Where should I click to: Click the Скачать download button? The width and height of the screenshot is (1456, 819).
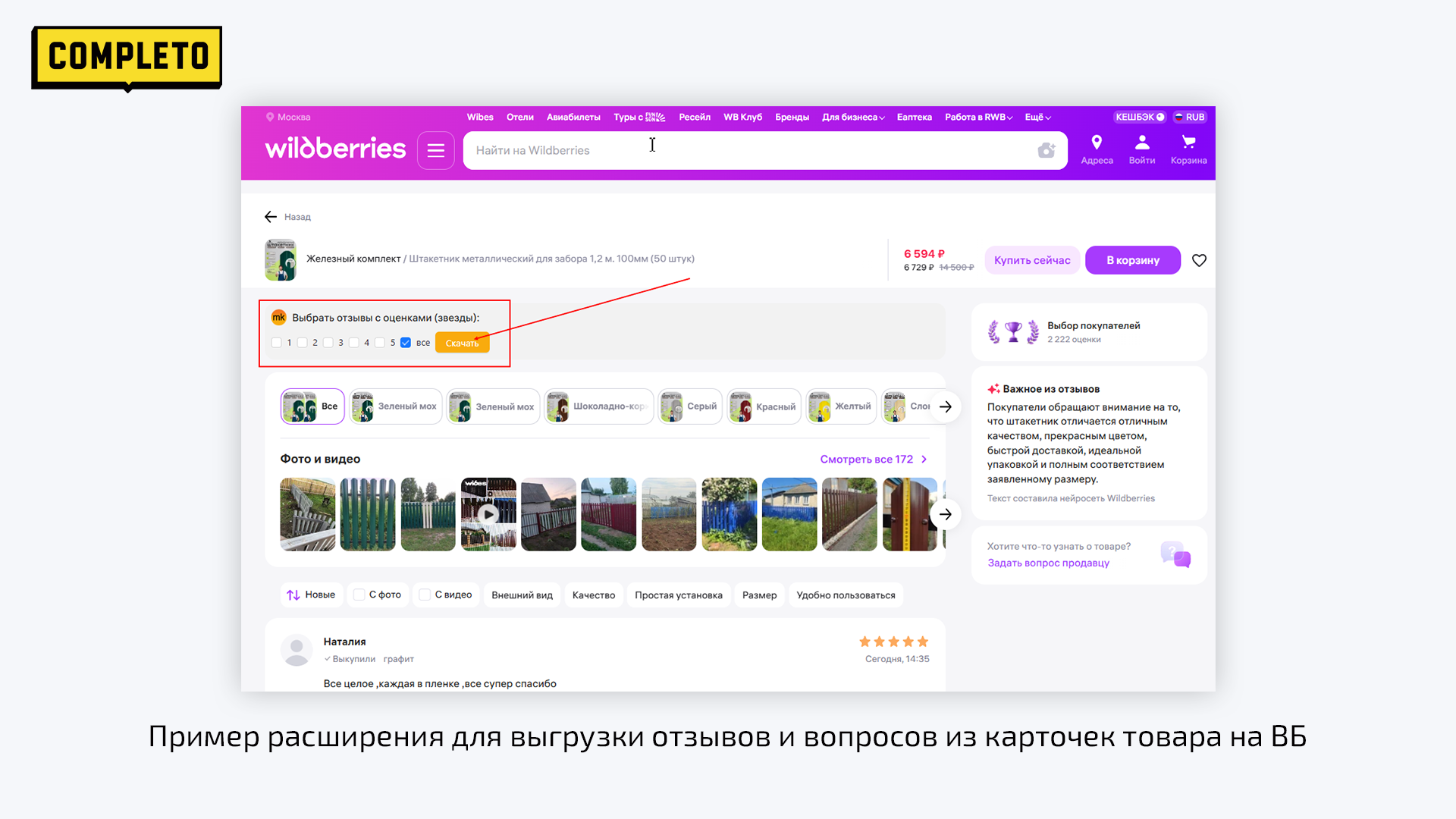click(x=462, y=343)
